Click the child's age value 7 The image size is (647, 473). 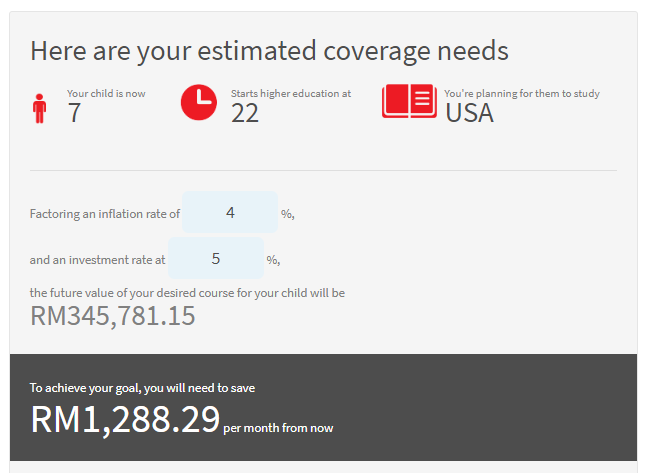[x=74, y=113]
